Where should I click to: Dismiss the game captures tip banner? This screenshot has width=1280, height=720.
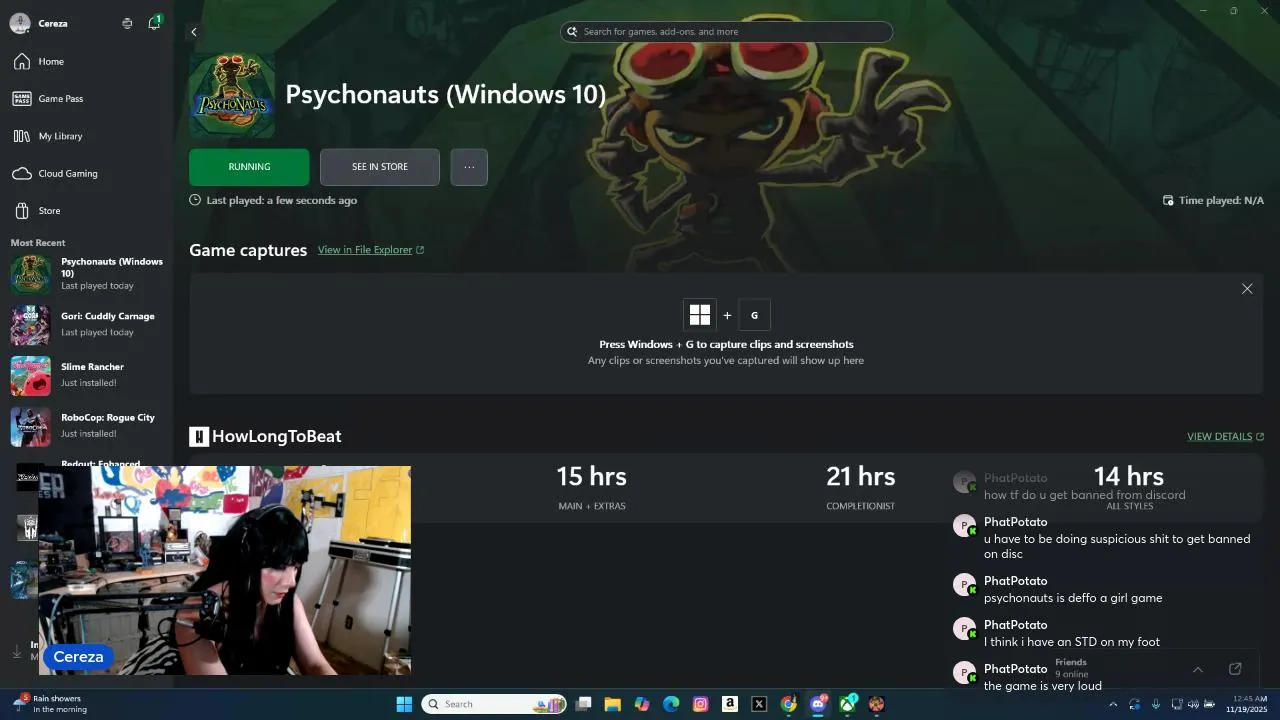click(1247, 289)
